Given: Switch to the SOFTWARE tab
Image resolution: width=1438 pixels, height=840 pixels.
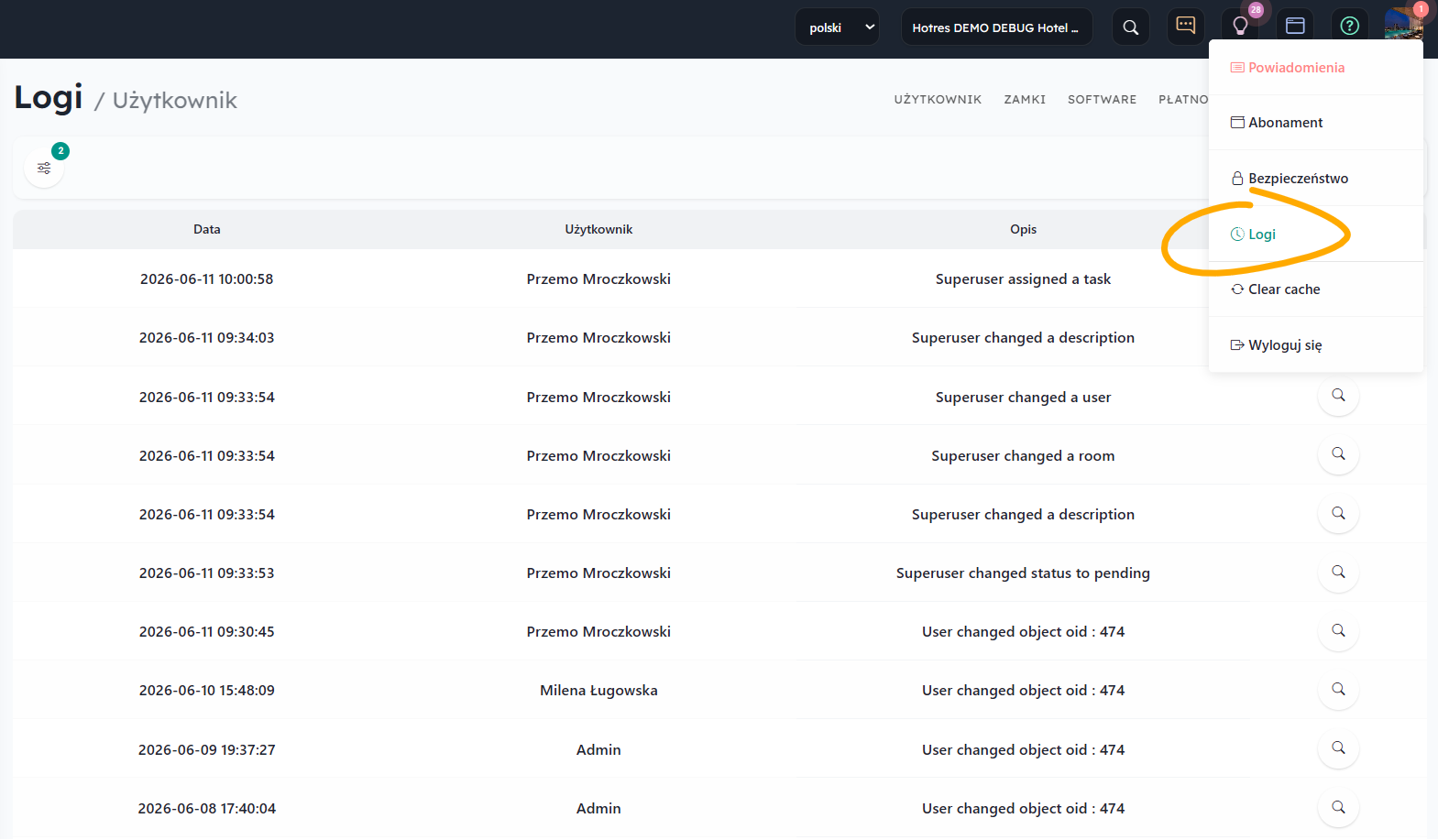Looking at the screenshot, I should 1102,100.
